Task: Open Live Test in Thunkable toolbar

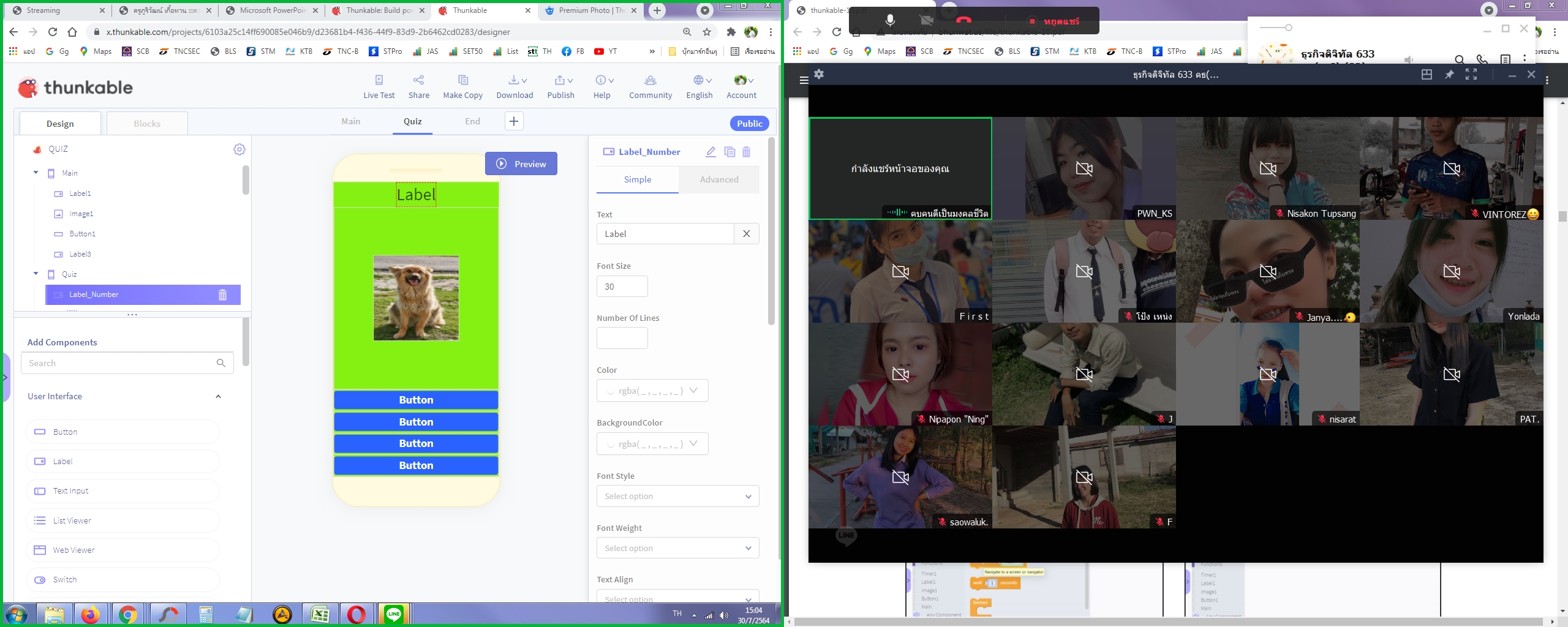Action: click(x=379, y=87)
